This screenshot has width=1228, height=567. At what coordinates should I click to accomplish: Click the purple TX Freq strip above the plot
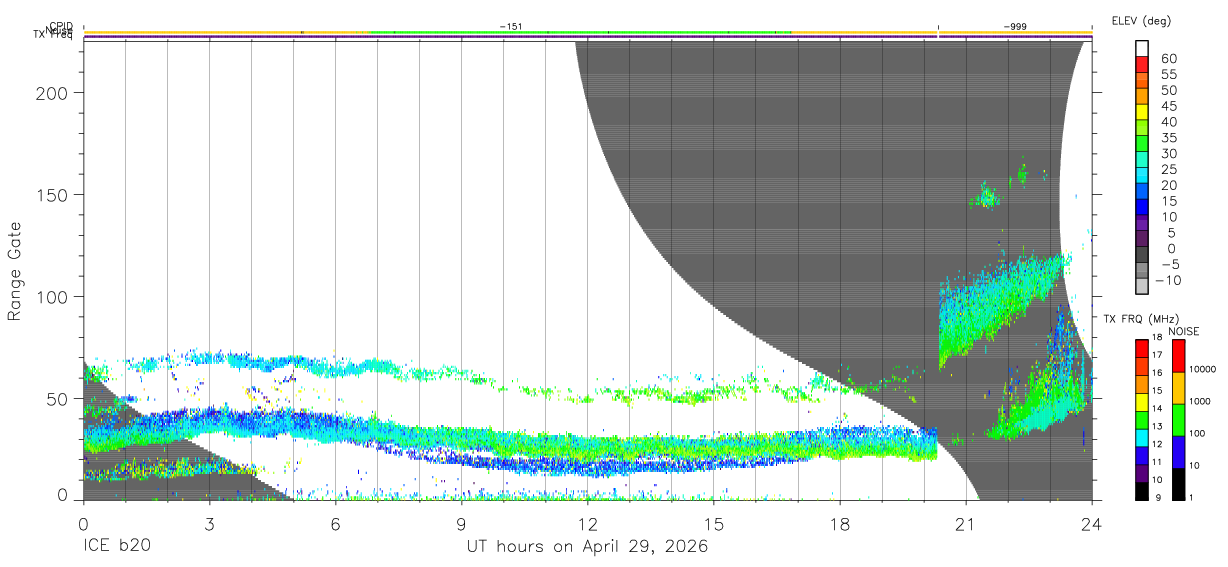pyautogui.click(x=588, y=38)
